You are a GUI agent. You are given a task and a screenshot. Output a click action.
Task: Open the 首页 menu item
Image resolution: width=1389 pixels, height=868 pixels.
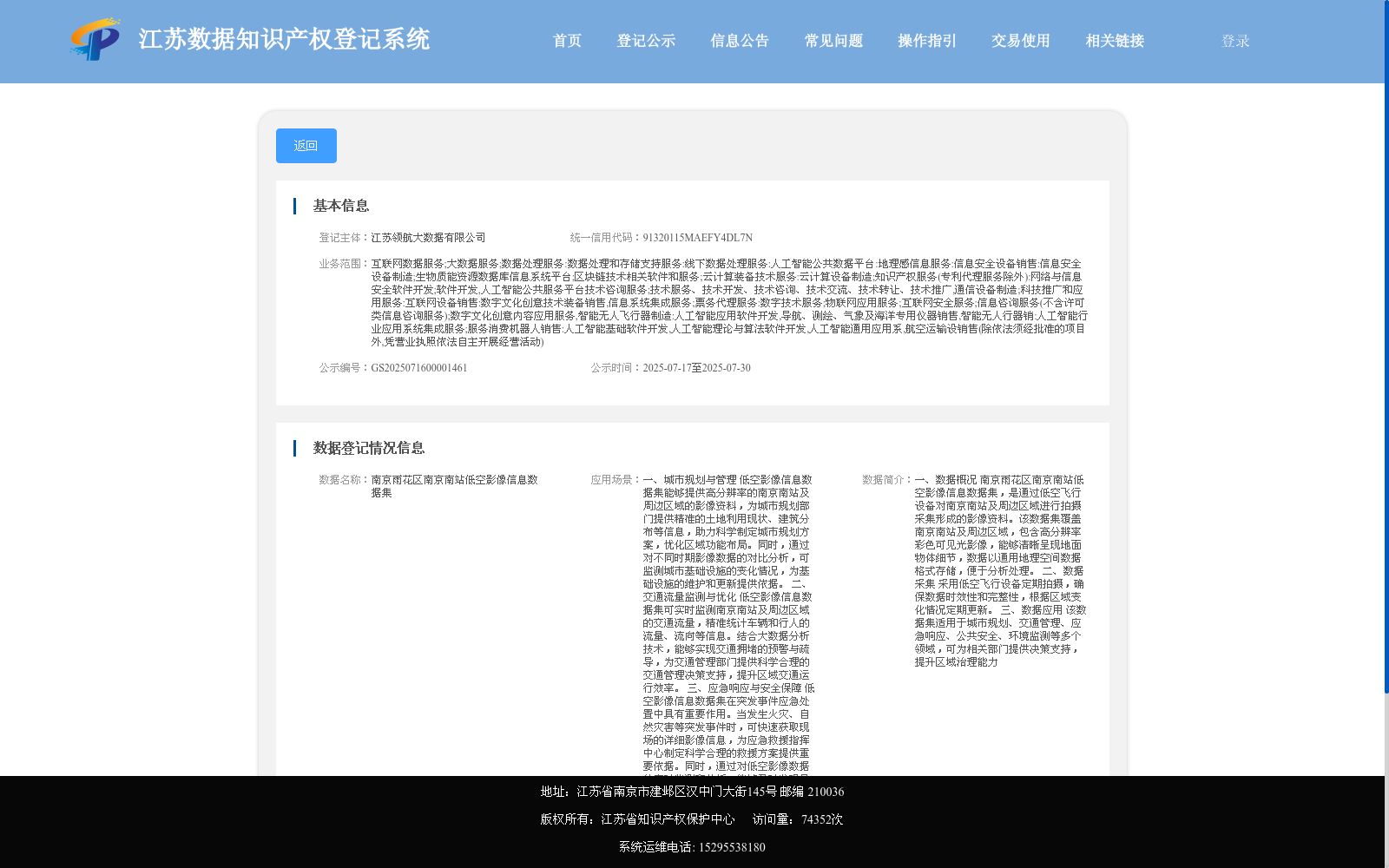click(567, 41)
